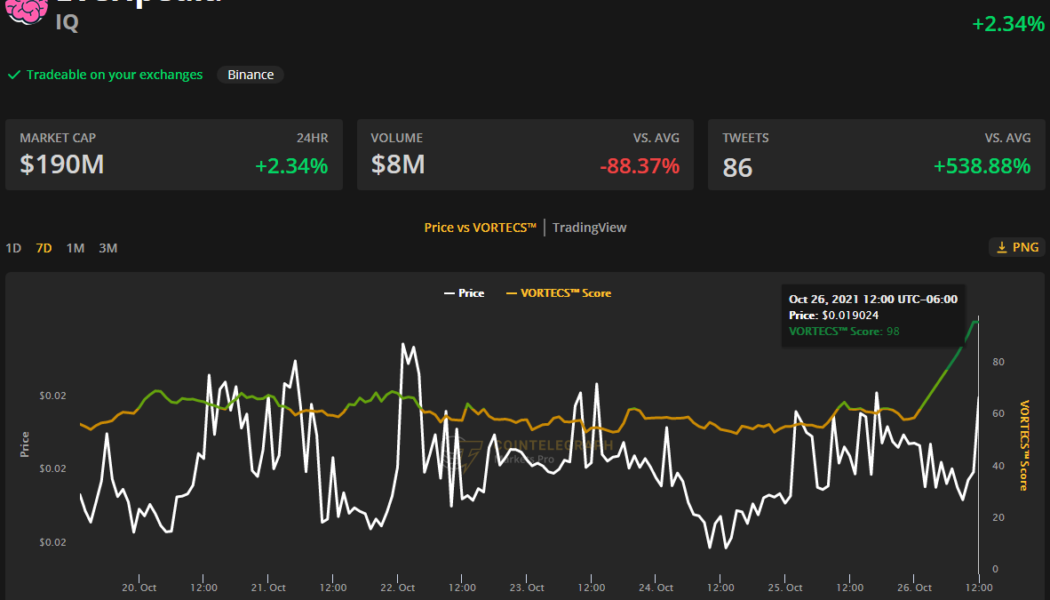Click the TradingView link
Screen dimensions: 1050x600
pos(590,227)
